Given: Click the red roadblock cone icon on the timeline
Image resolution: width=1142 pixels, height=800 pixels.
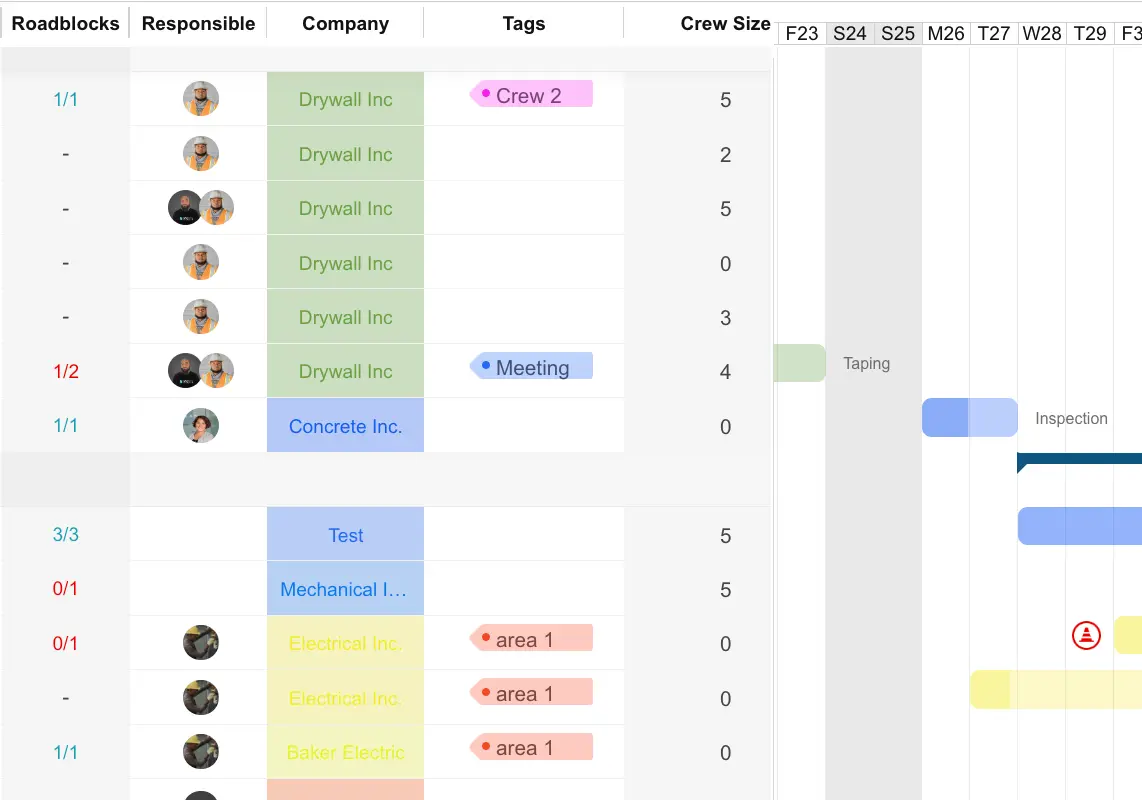Looking at the screenshot, I should click(x=1087, y=635).
